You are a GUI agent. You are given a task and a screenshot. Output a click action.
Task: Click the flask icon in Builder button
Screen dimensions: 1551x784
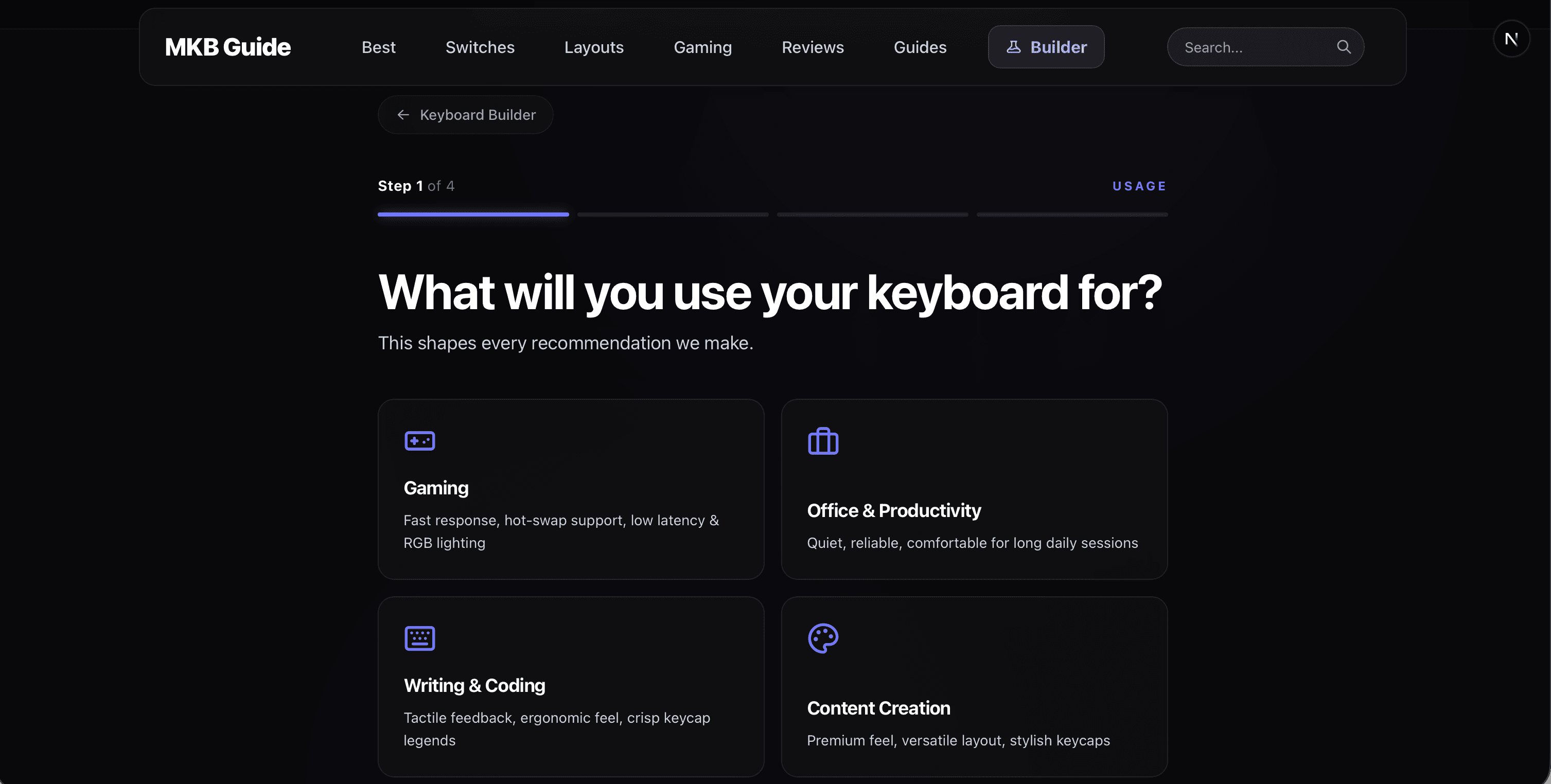tap(1014, 47)
